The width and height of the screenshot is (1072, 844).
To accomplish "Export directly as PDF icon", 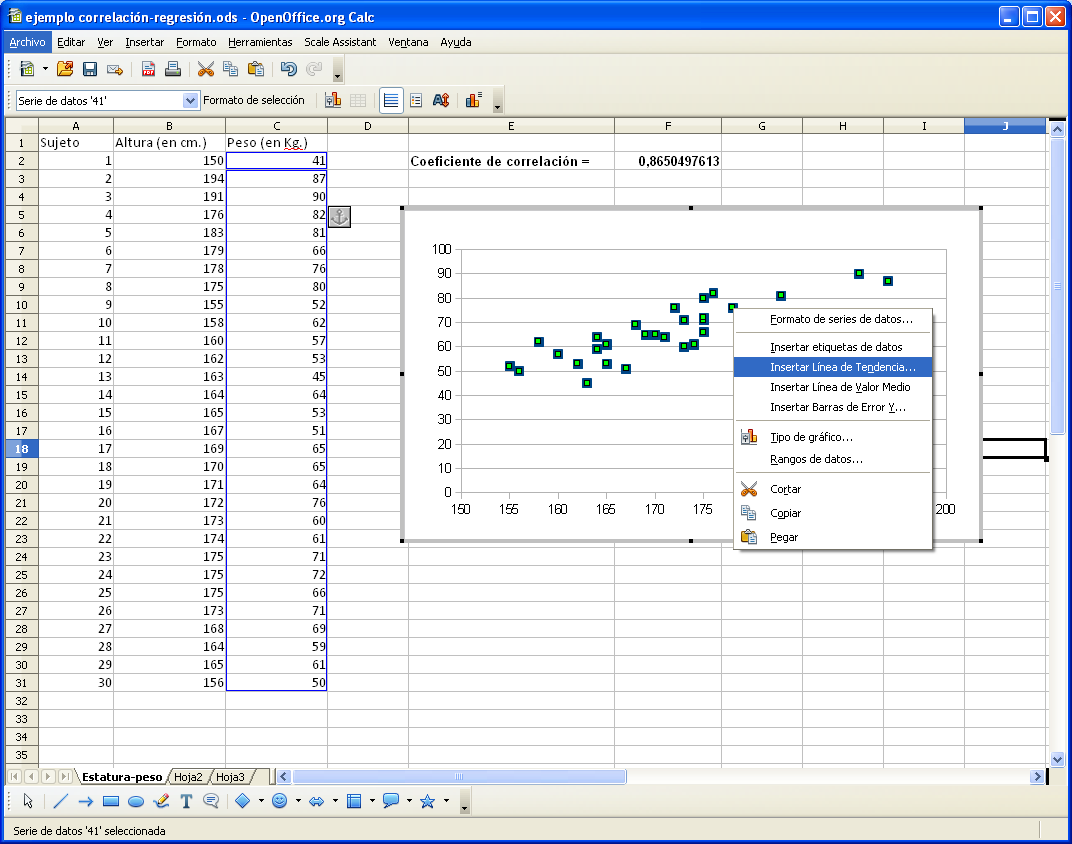I will [x=148, y=69].
